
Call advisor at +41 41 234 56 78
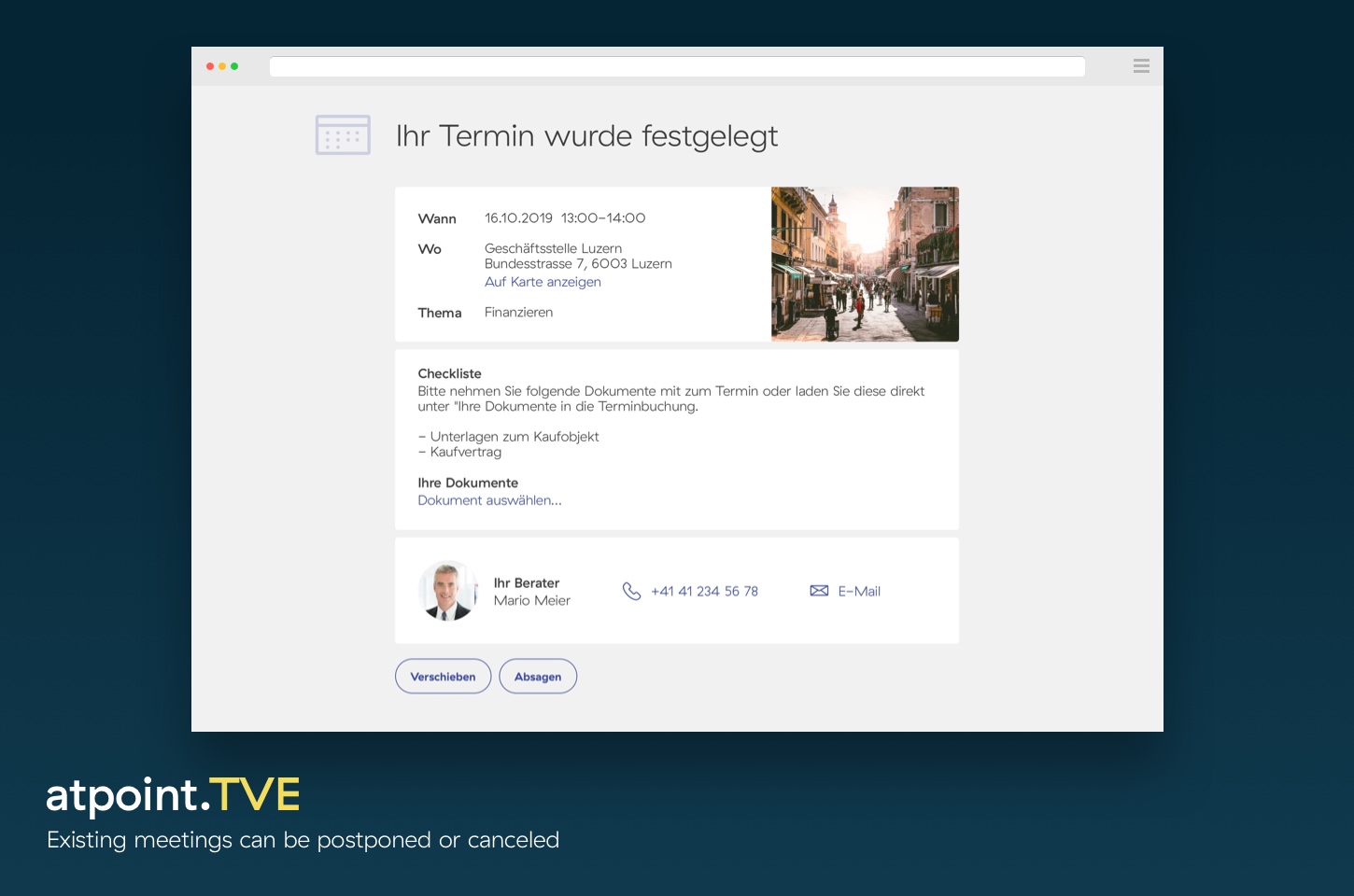tap(704, 591)
